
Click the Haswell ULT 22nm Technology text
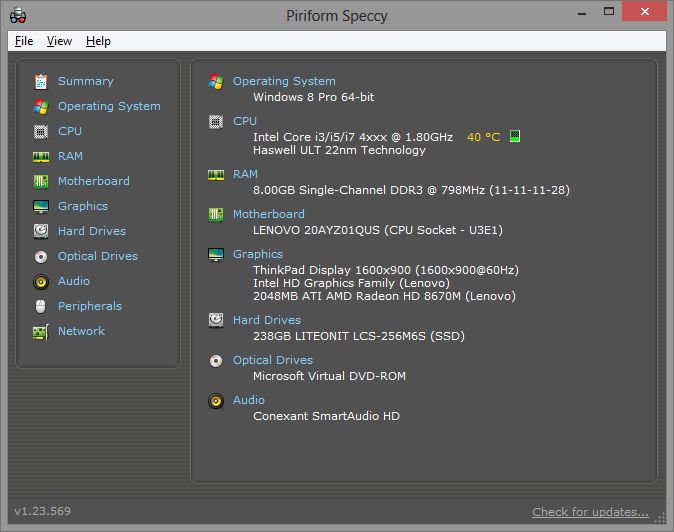pos(339,150)
